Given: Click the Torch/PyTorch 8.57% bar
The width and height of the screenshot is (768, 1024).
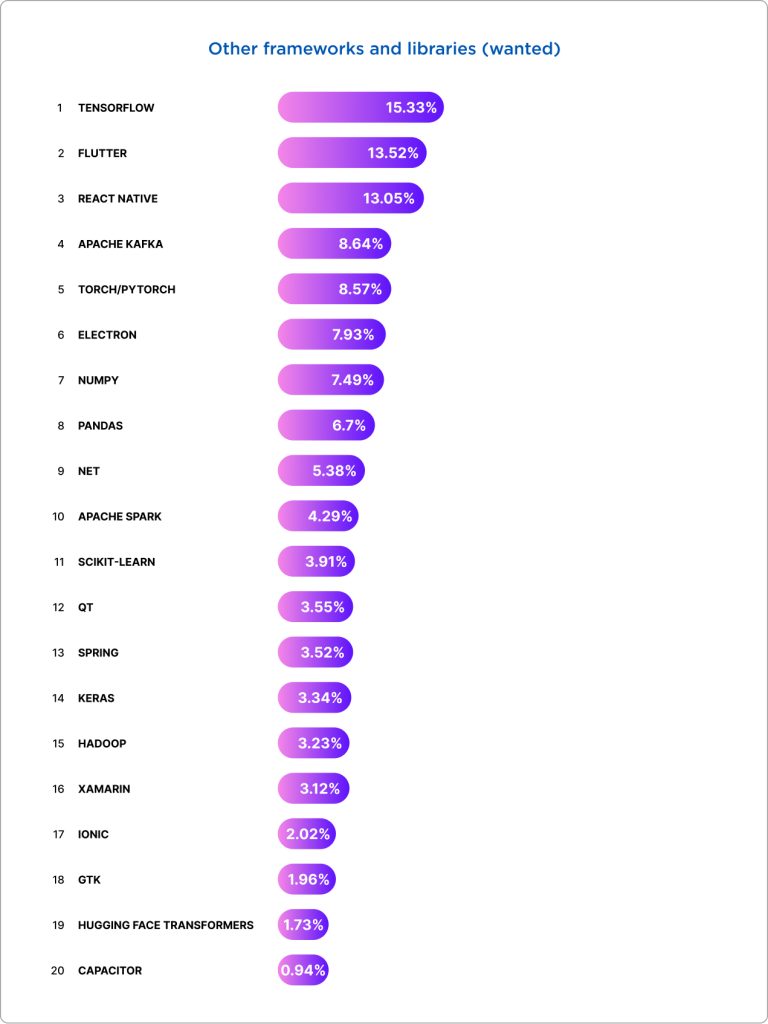Looking at the screenshot, I should coord(334,289).
